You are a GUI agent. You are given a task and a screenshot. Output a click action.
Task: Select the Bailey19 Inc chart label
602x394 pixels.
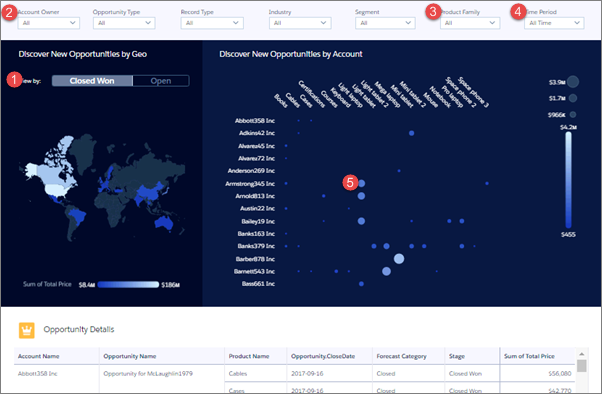[x=258, y=222]
